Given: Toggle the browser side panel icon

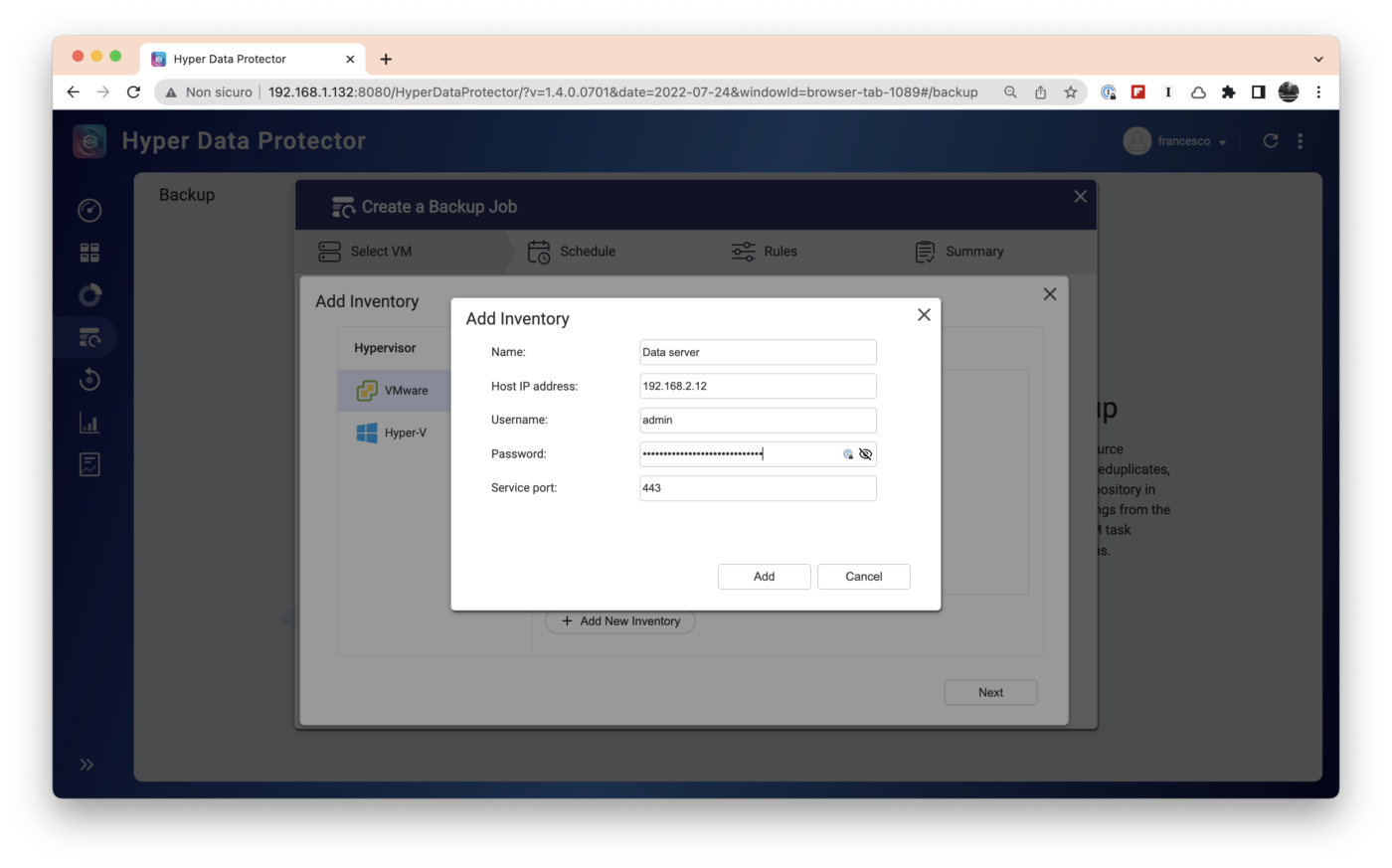Looking at the screenshot, I should (x=1258, y=92).
